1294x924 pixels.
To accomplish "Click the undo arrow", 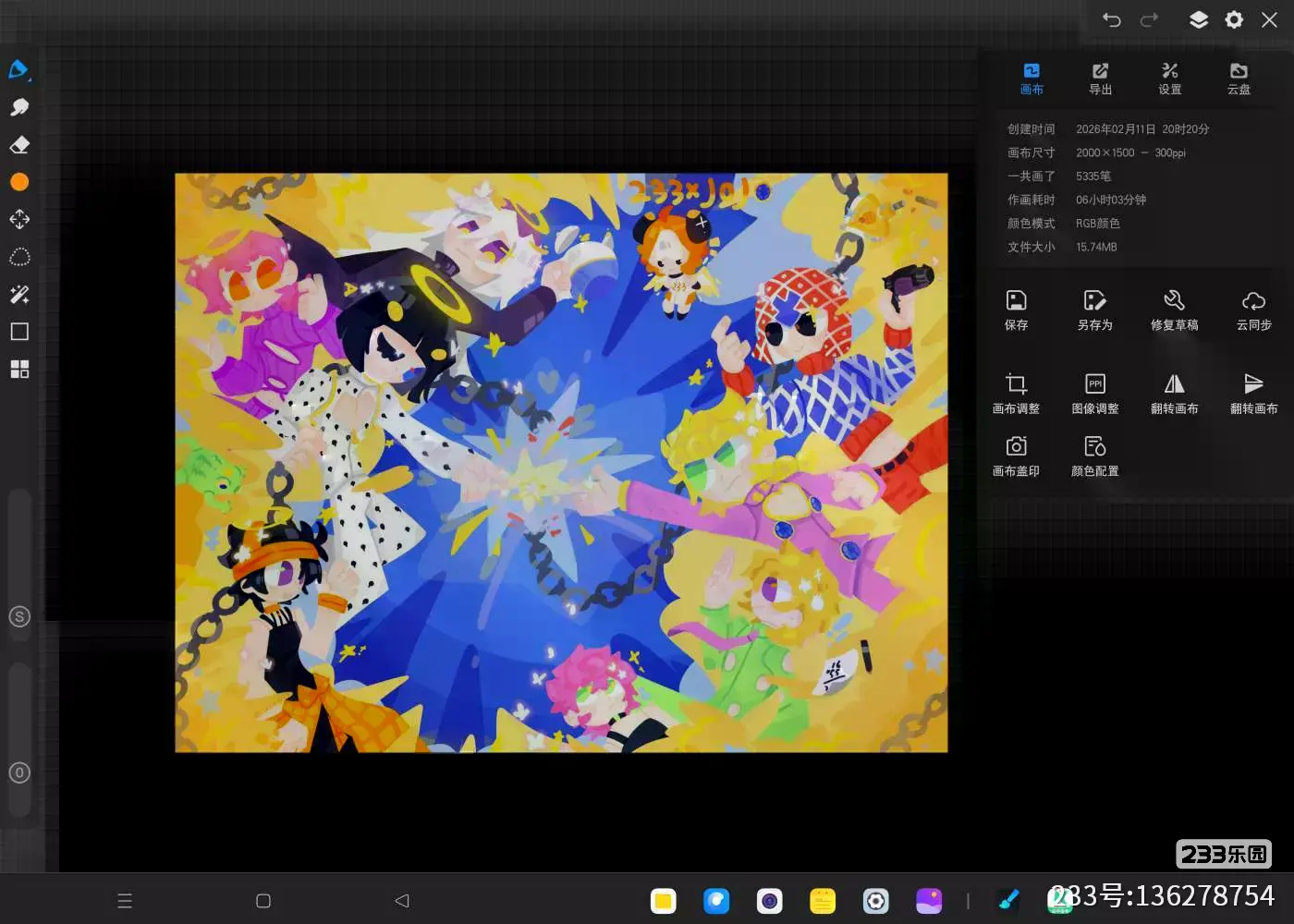I will (1111, 20).
